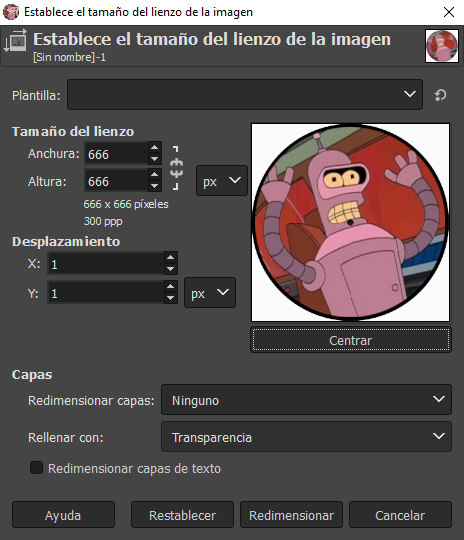Click into the Y offset field
Screen dimensions: 464x540
coord(106,292)
